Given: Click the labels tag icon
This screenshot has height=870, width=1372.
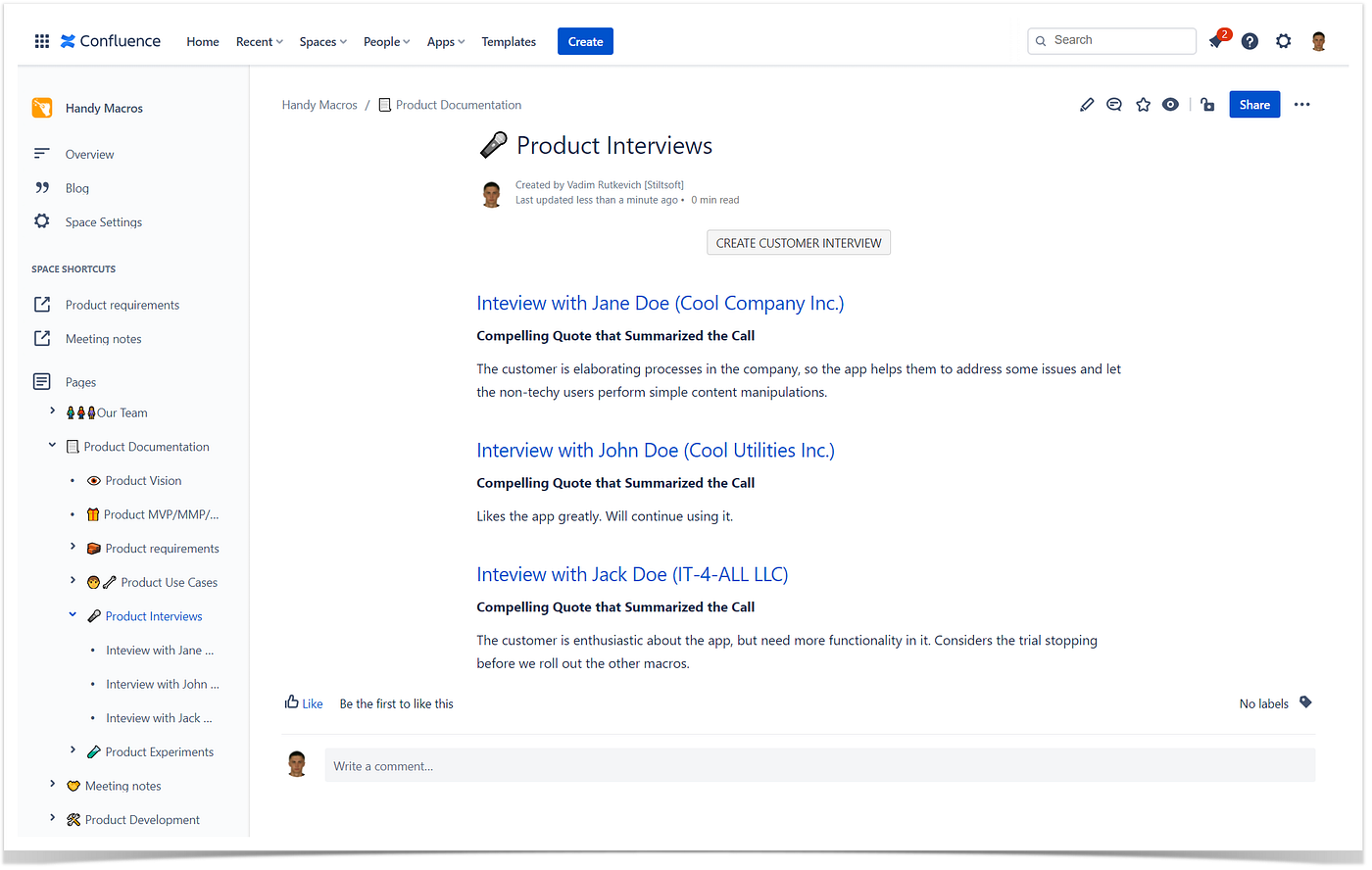Looking at the screenshot, I should coord(1305,702).
